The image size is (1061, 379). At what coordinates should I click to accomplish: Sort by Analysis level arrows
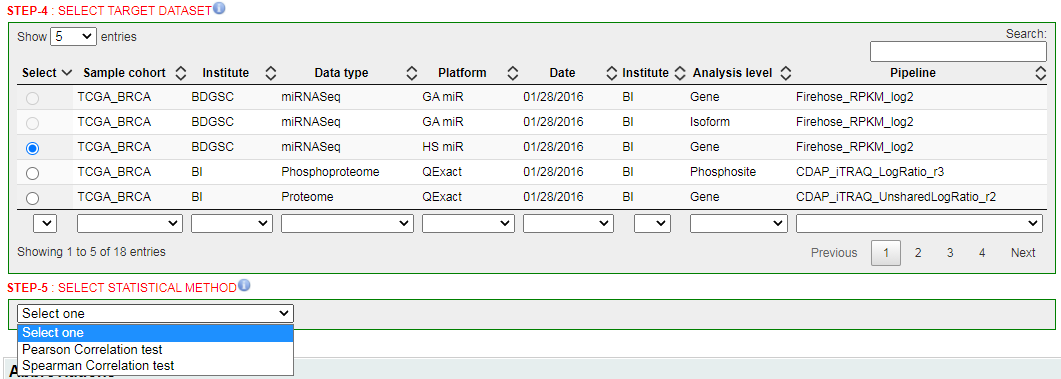(786, 73)
